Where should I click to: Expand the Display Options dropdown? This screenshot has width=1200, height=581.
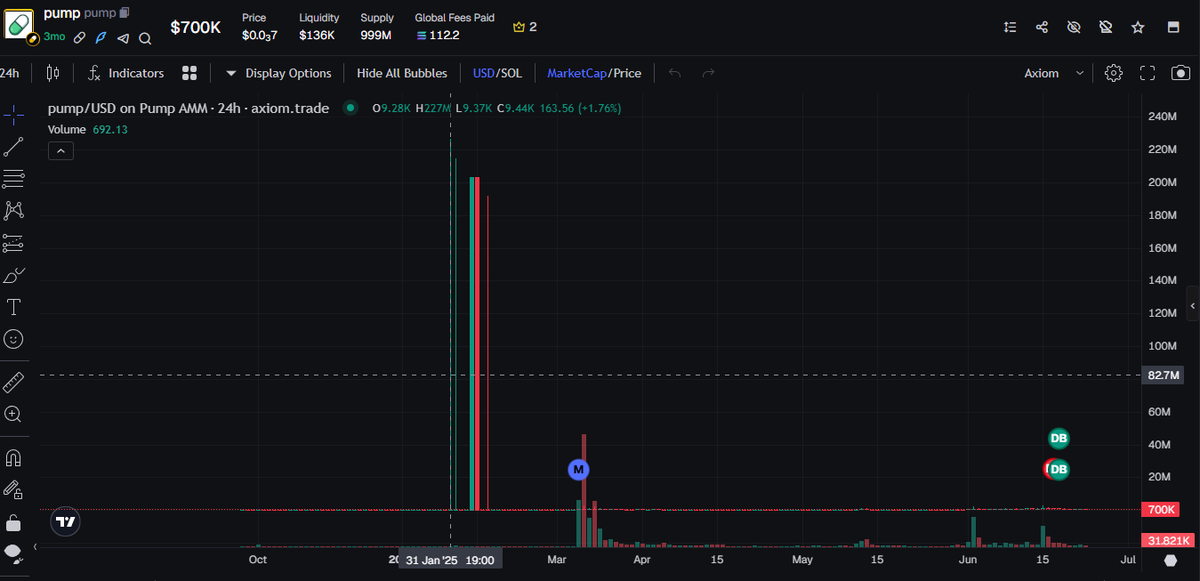coord(278,73)
